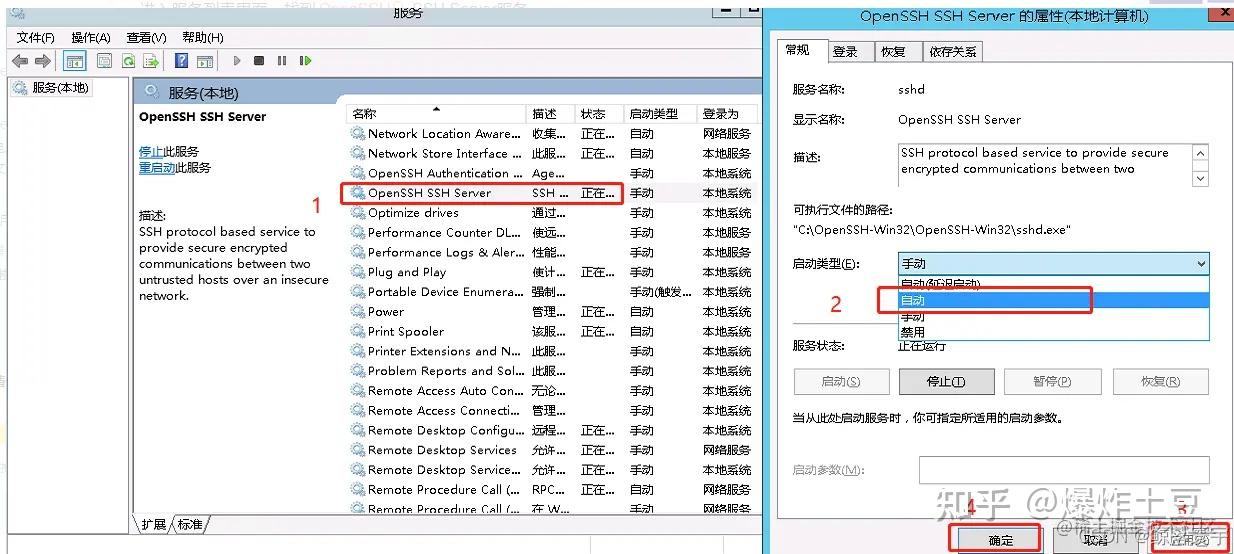1234x554 pixels.
Task: Click the Start Service play icon
Action: coord(237,61)
